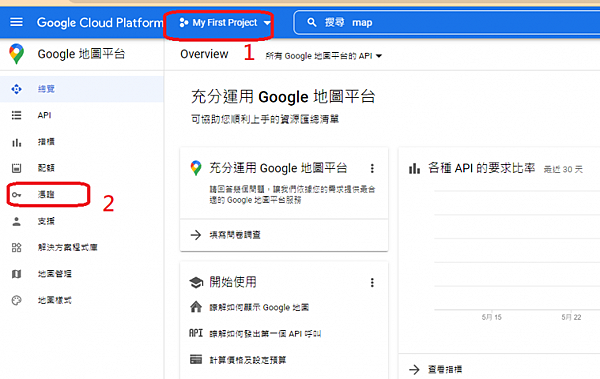Click the 各種 API 的要求比率 chart heading

[x=481, y=168]
